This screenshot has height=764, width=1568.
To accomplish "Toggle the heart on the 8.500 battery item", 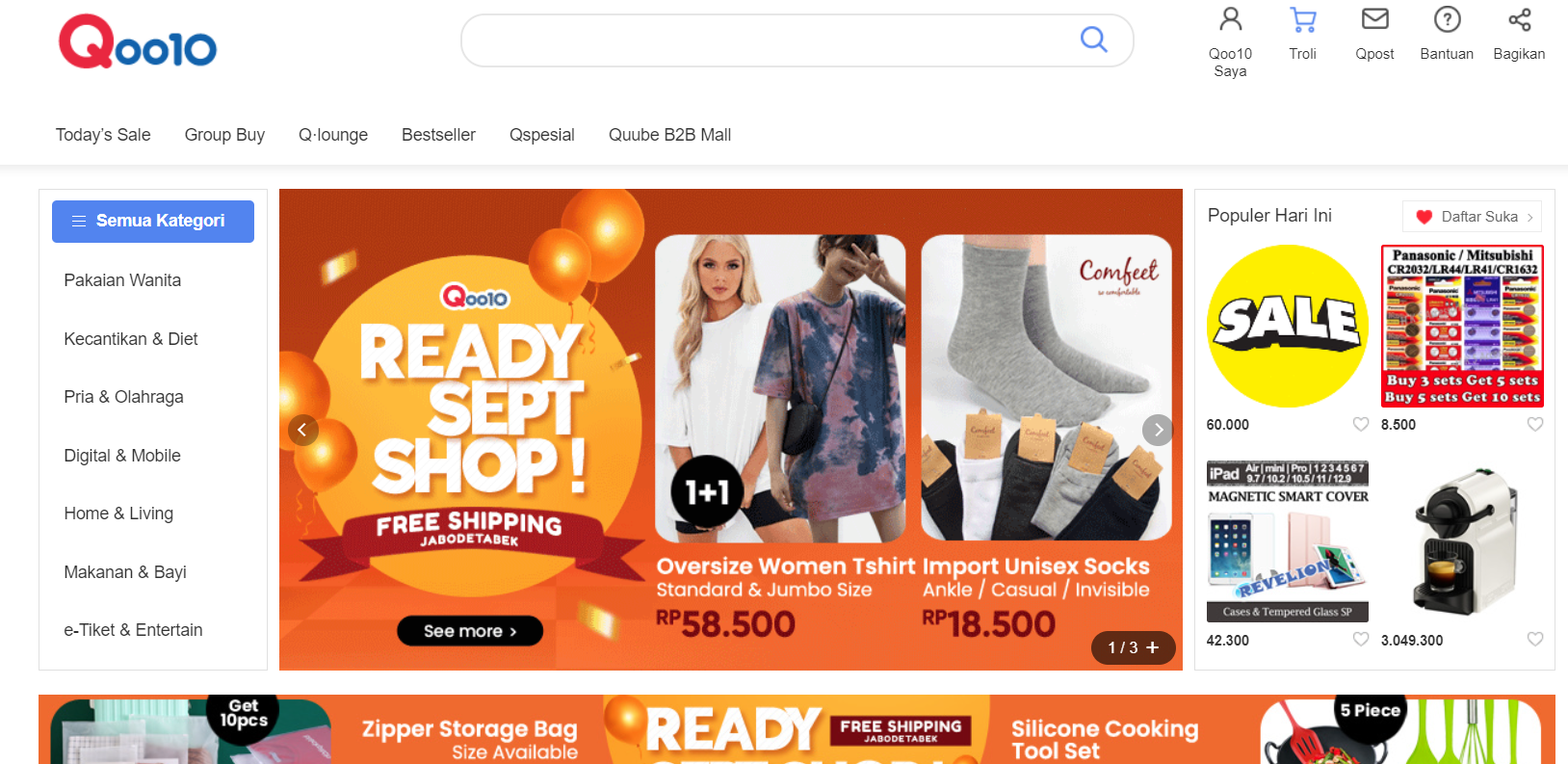I will (1534, 424).
